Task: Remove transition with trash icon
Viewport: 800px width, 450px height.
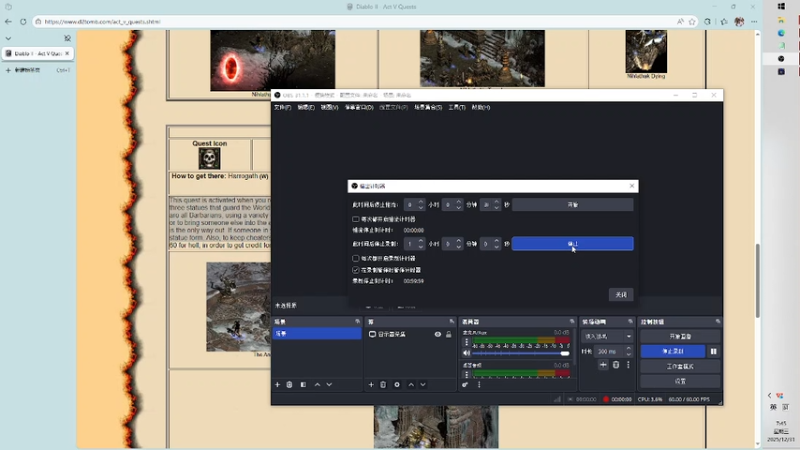Action: (616, 365)
